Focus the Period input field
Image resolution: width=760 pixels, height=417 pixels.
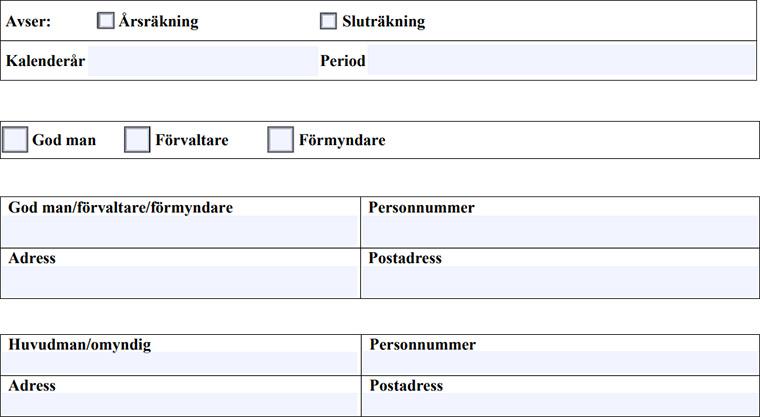click(560, 61)
